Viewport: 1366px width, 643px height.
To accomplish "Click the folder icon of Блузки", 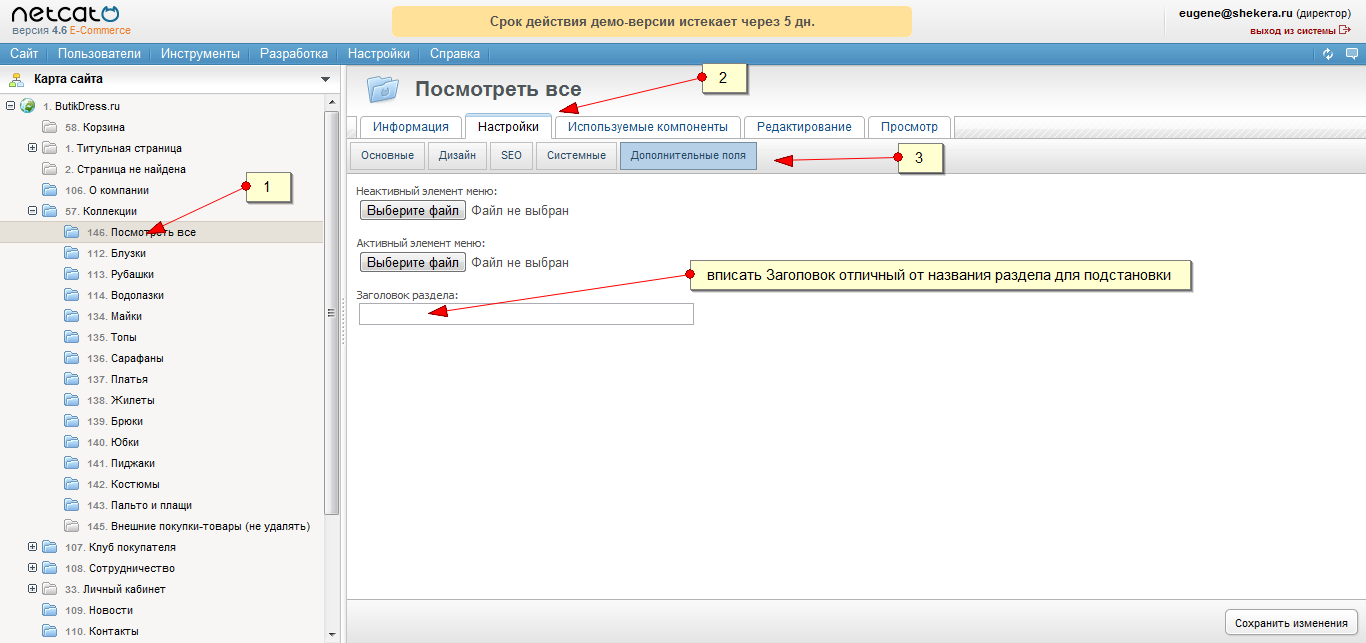I will tap(72, 253).
